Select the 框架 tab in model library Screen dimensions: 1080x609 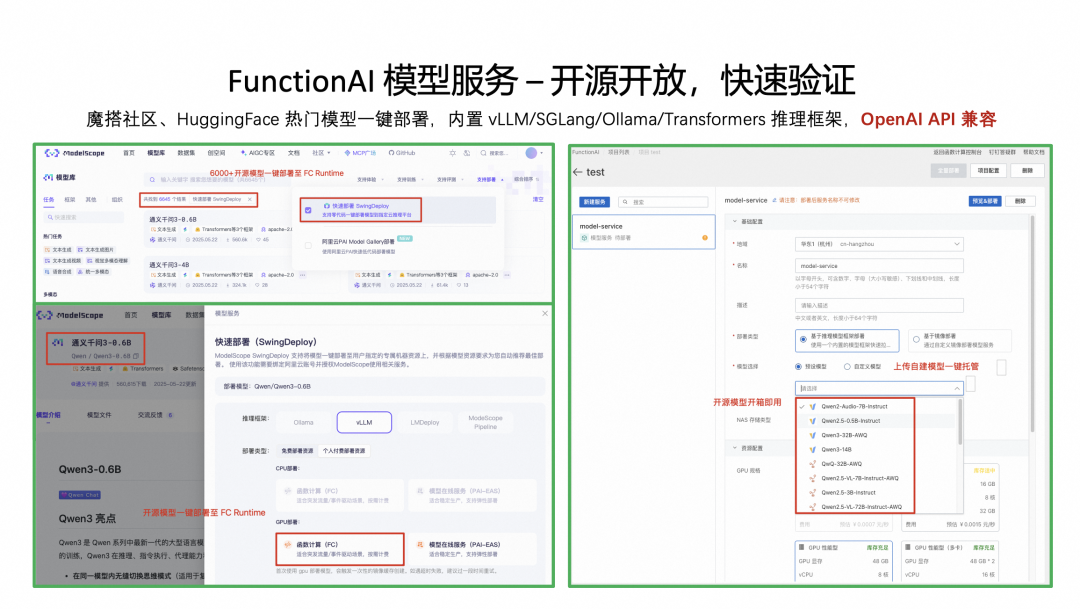tap(70, 199)
